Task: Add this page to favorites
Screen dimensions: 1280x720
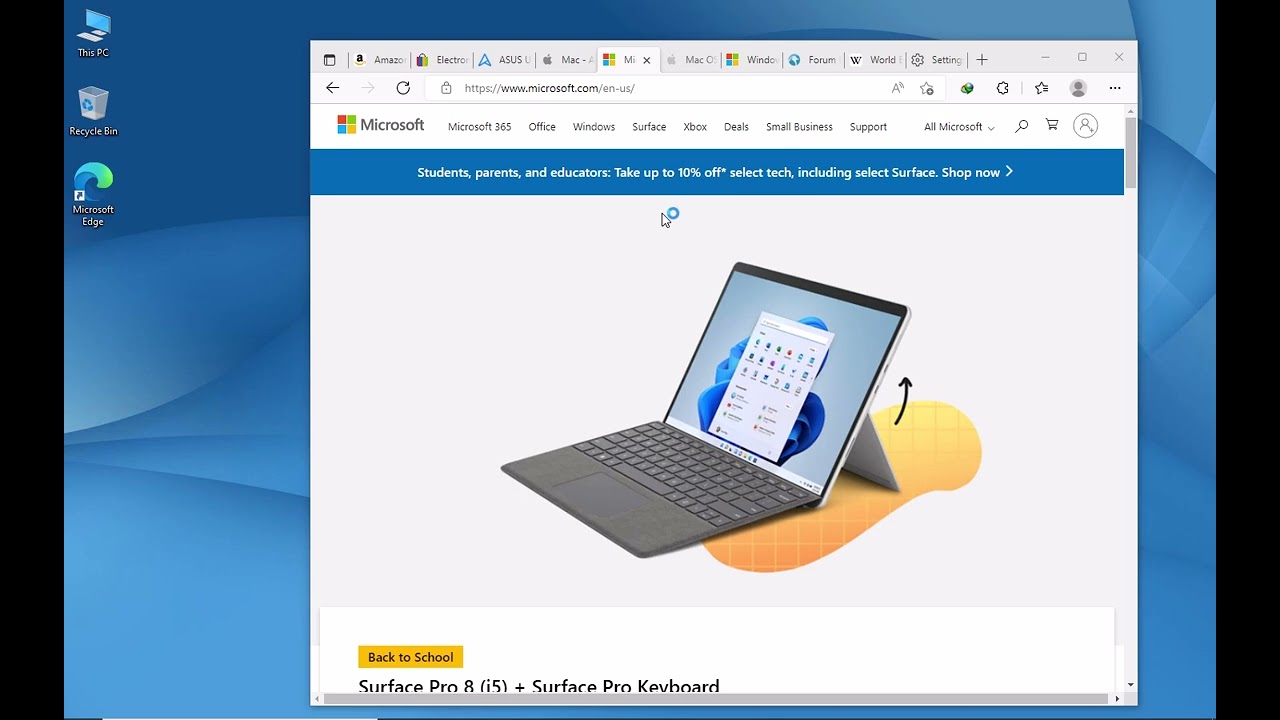Action: (x=927, y=88)
